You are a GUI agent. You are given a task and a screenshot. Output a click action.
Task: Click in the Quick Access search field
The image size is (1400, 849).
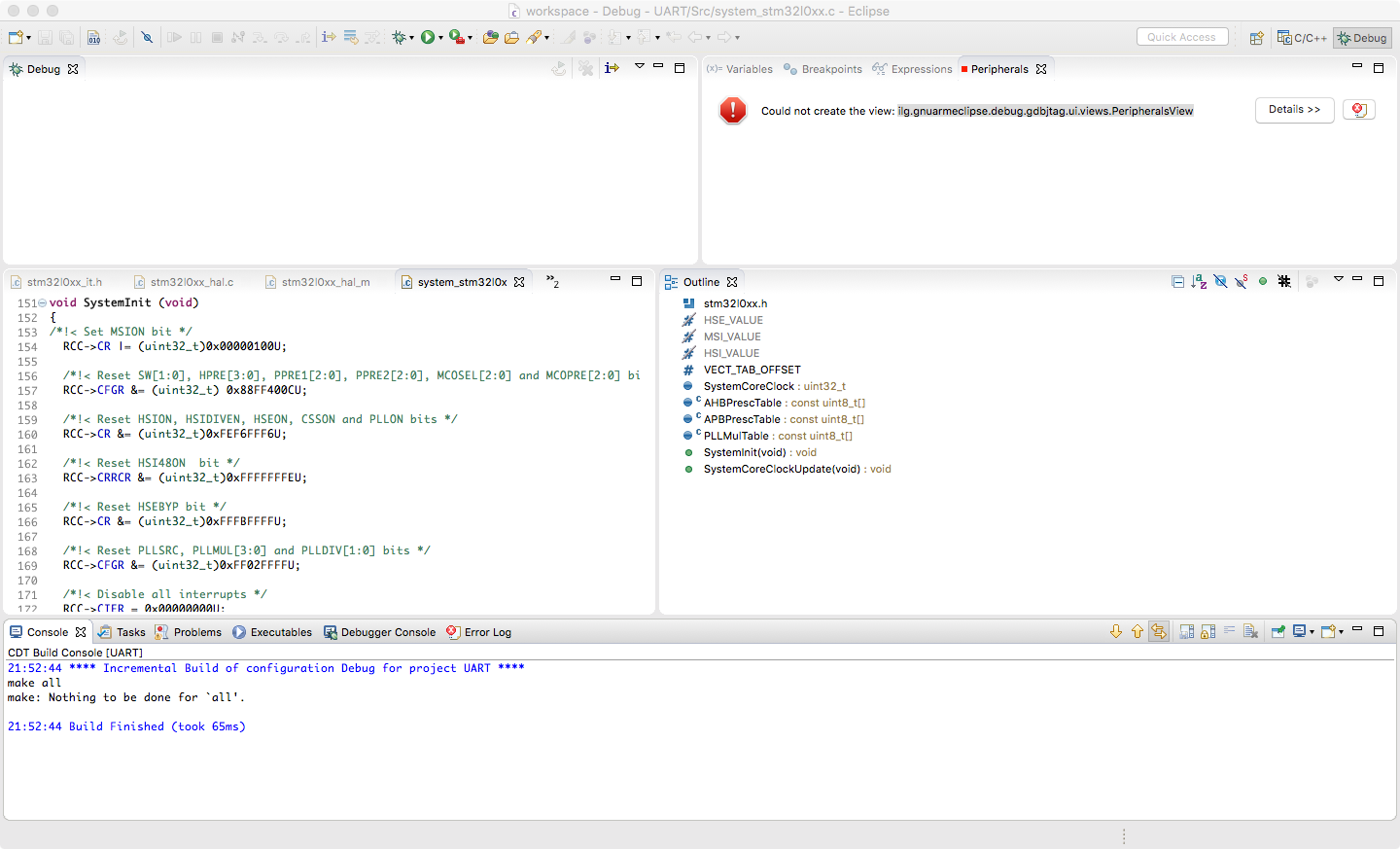click(x=1181, y=37)
